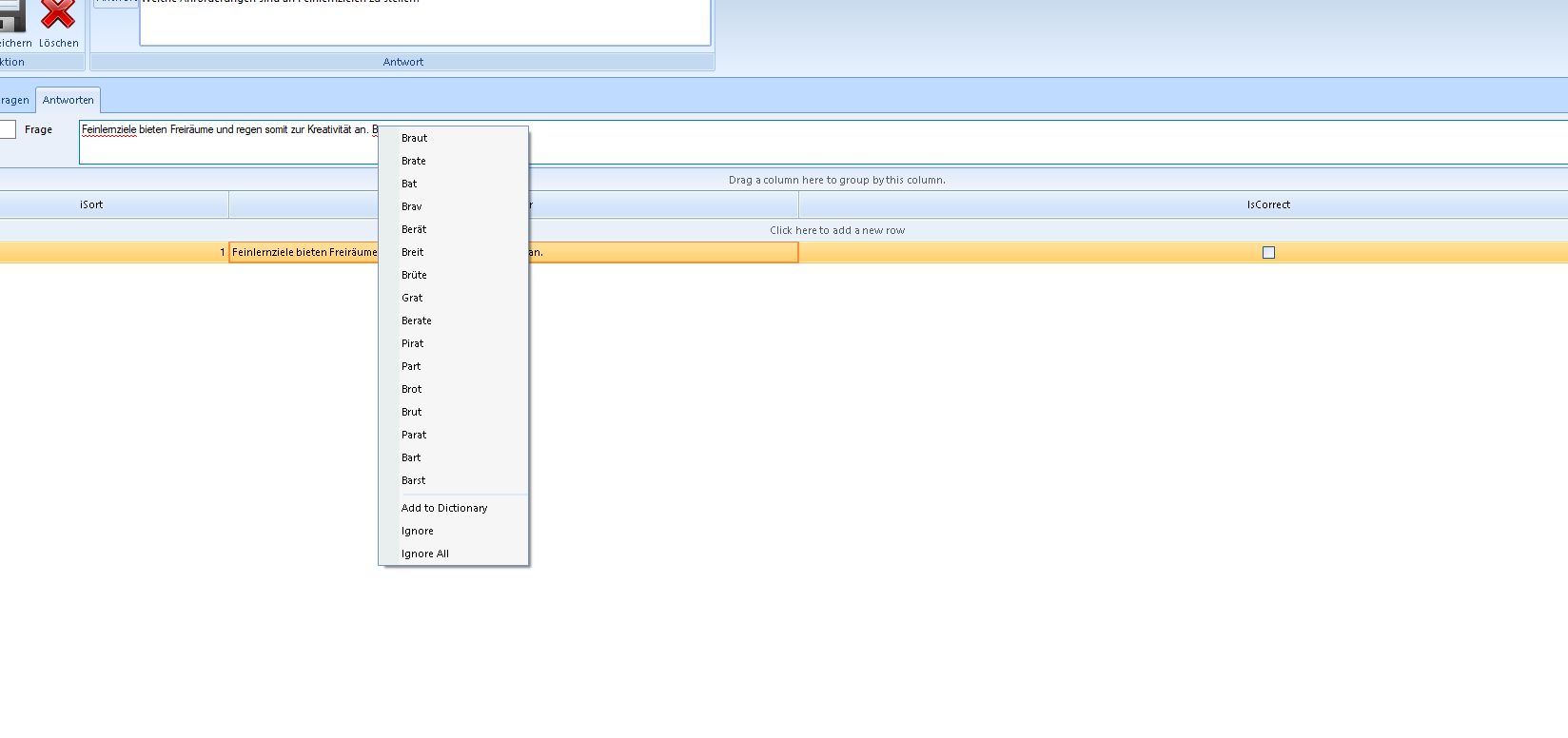The height and width of the screenshot is (738, 1568).
Task: Toggle the checkbox left of Frage label
Action: pyautogui.click(x=8, y=129)
